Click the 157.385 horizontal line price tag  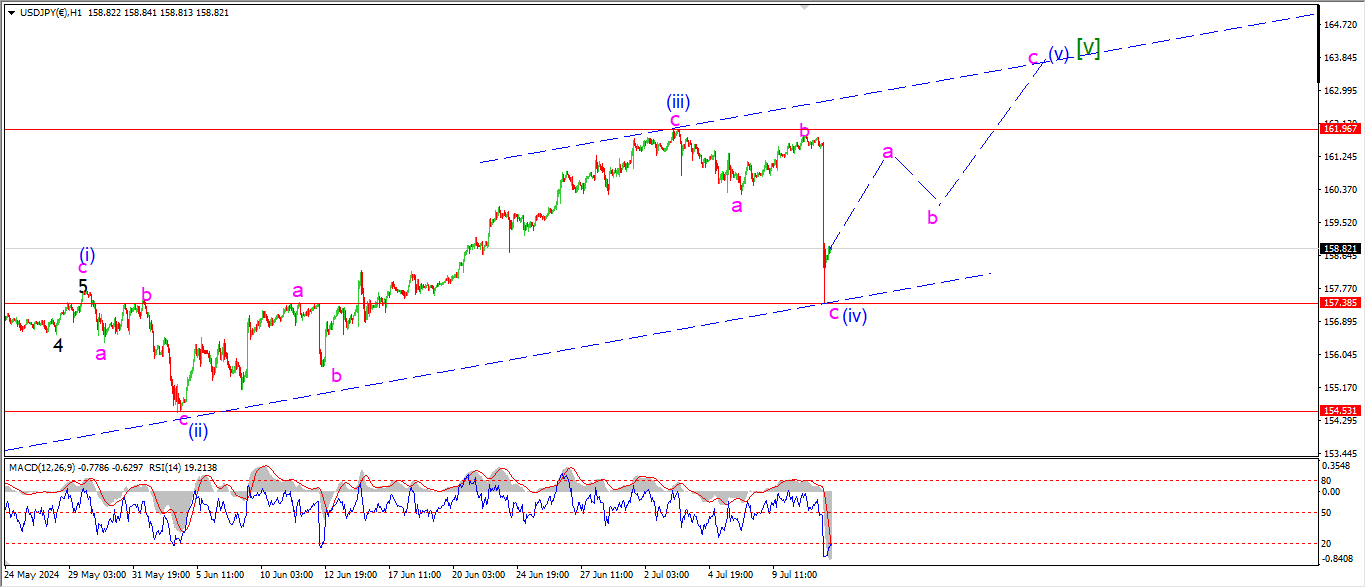point(1339,302)
